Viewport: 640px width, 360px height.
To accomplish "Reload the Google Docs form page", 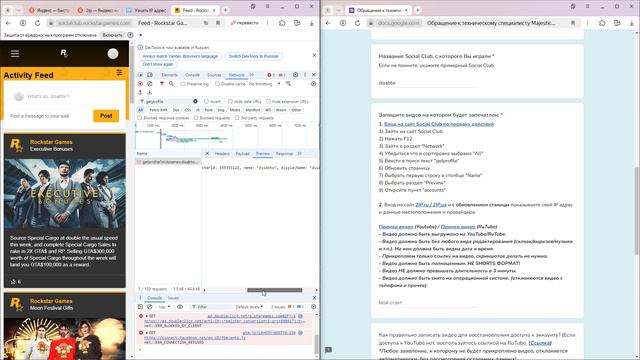I will click(357, 23).
